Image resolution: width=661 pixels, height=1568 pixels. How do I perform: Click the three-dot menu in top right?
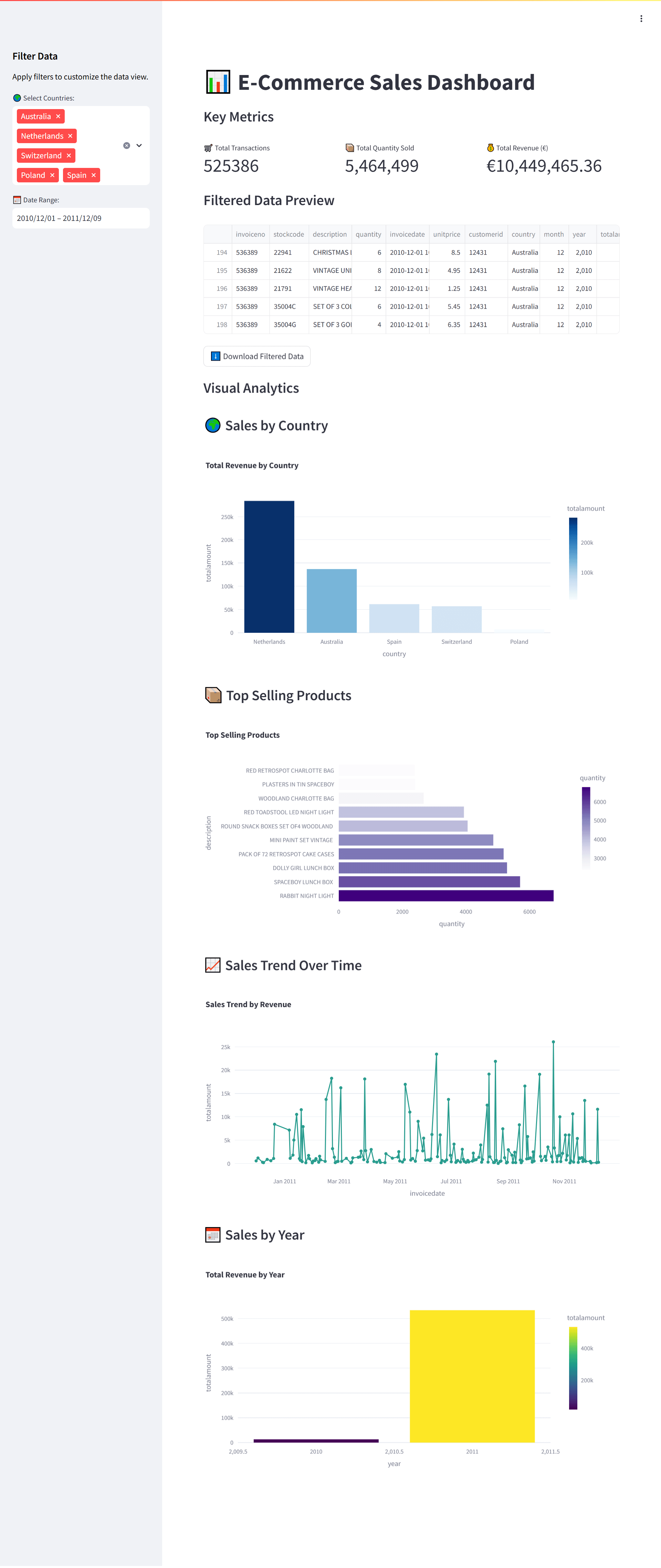pos(641,18)
